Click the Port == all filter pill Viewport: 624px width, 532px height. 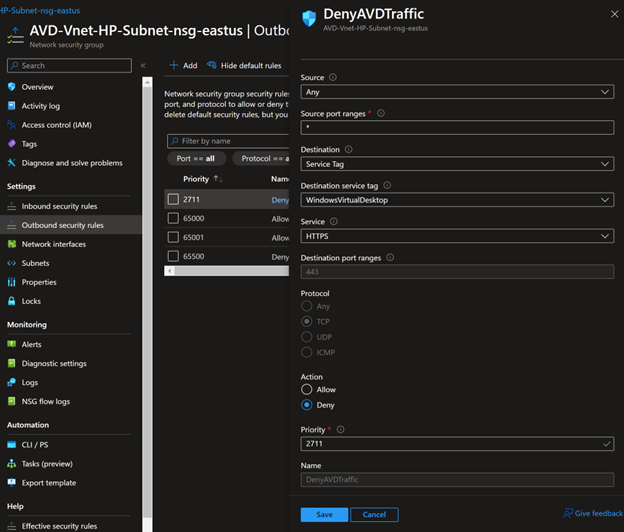tap(197, 158)
